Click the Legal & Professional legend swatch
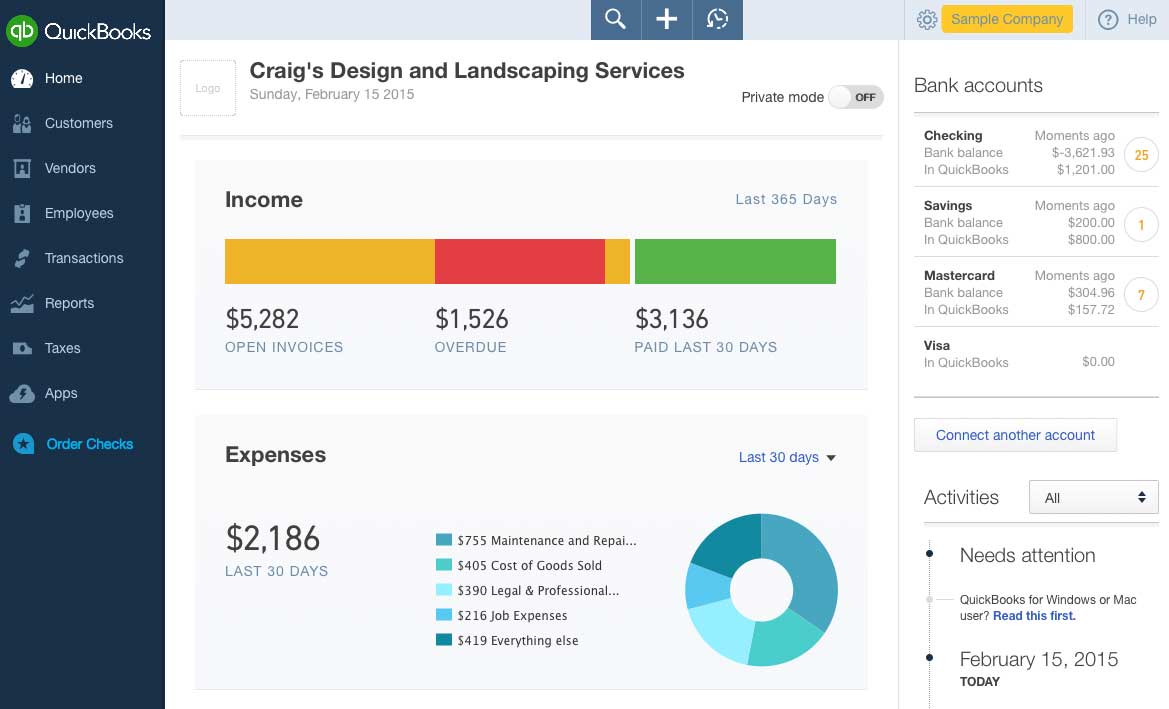The image size is (1169, 709). pyautogui.click(x=444, y=590)
